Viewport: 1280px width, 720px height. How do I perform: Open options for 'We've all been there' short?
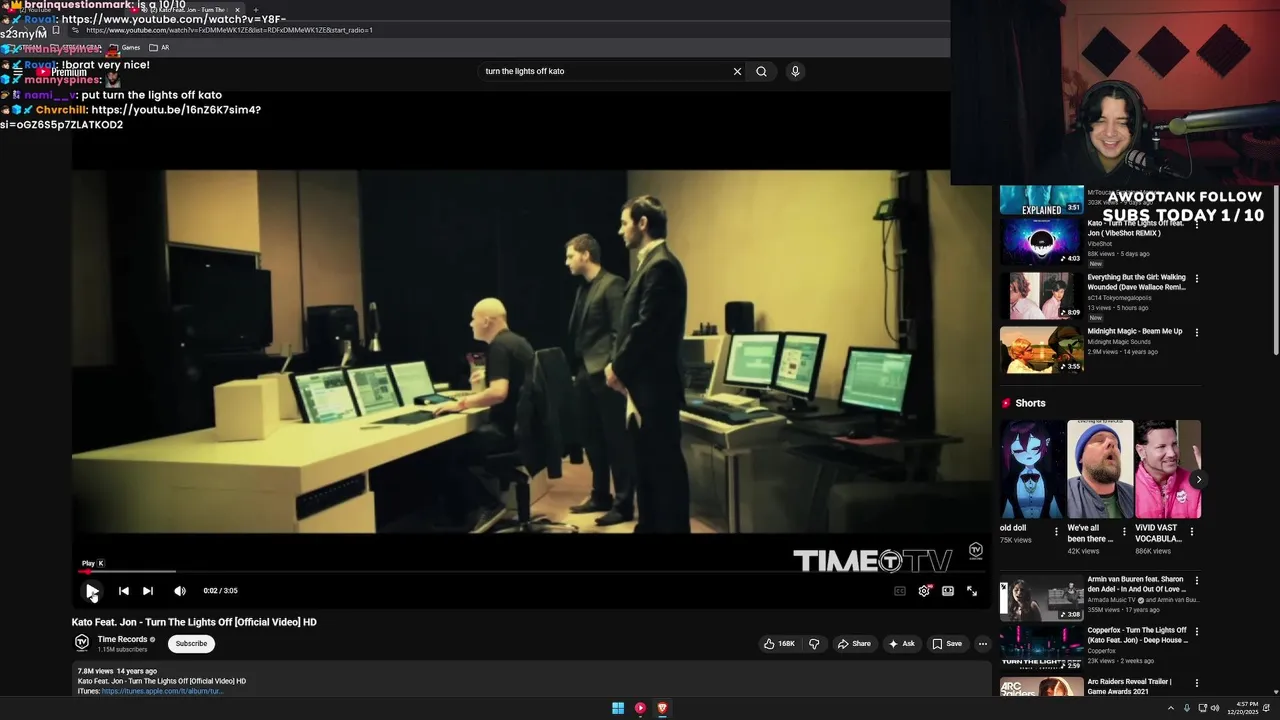[1124, 532]
